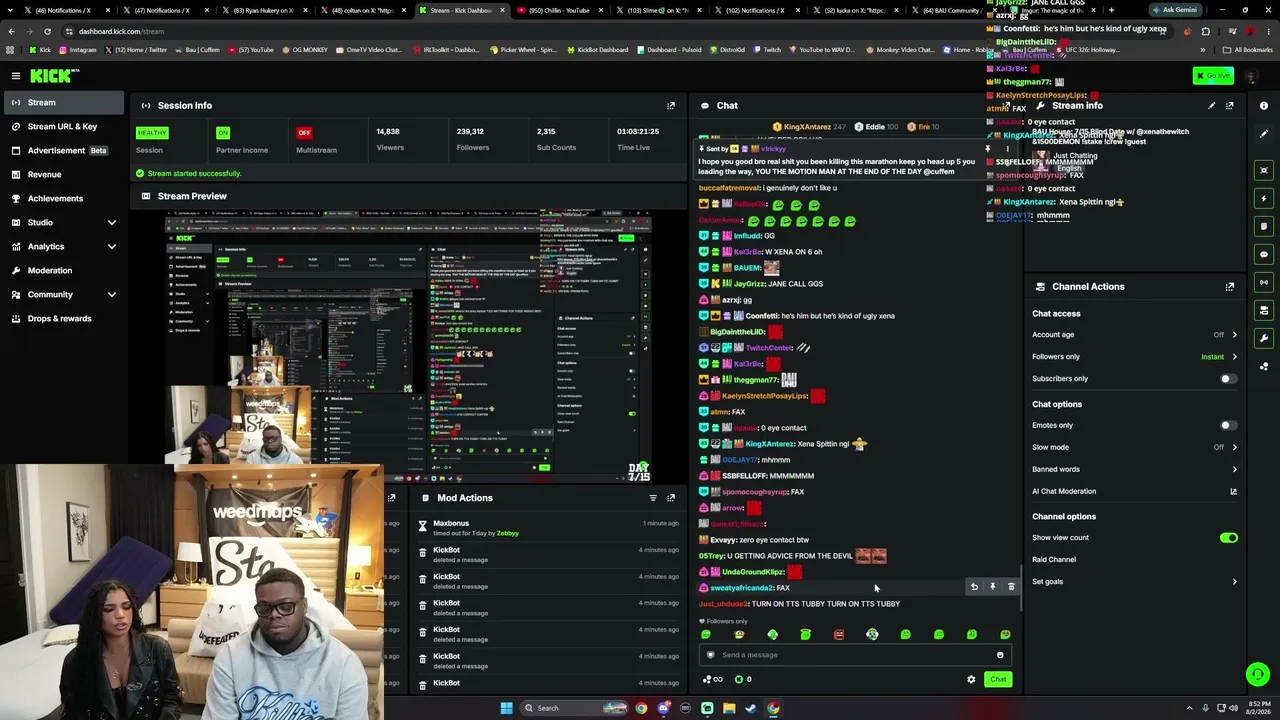Click Raid Channel option
Screen dimensions: 1280x720
click(1054, 560)
